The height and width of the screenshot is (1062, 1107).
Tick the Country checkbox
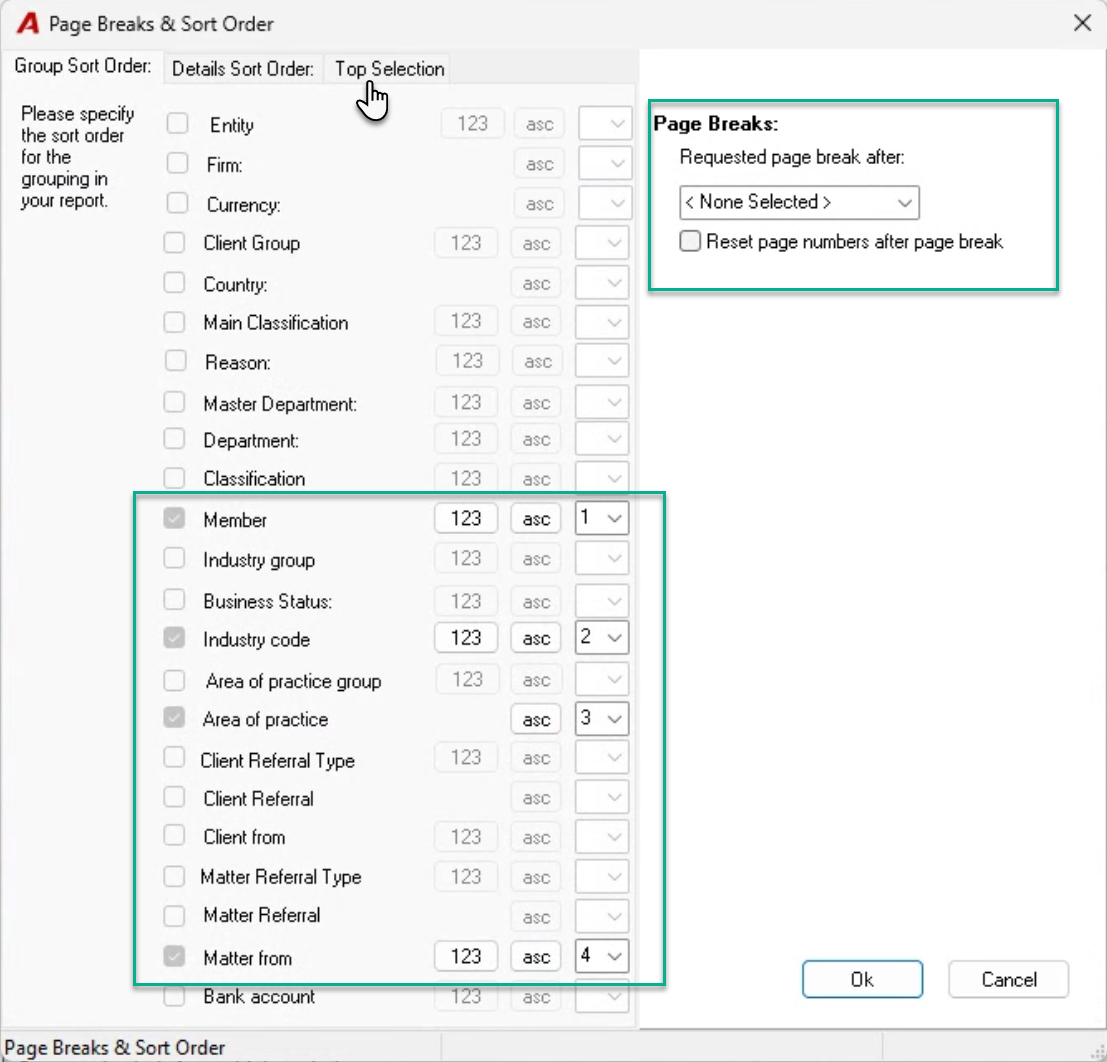pyautogui.click(x=174, y=283)
